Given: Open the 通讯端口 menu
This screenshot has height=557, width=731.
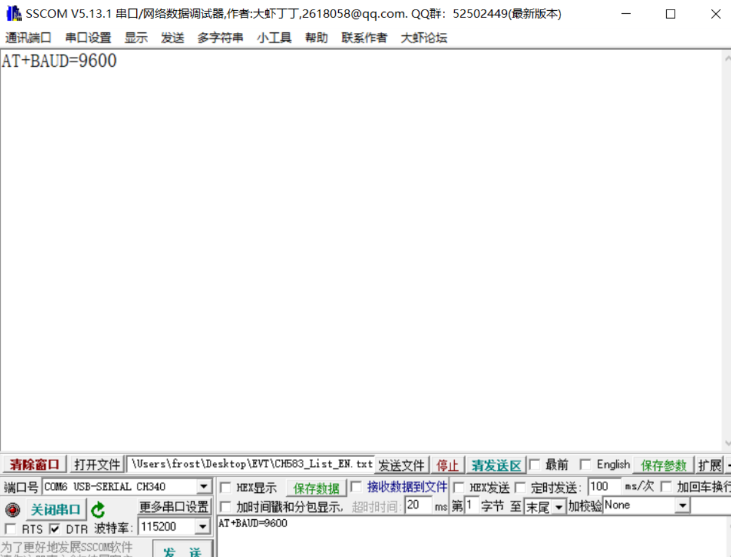Looking at the screenshot, I should point(28,37).
